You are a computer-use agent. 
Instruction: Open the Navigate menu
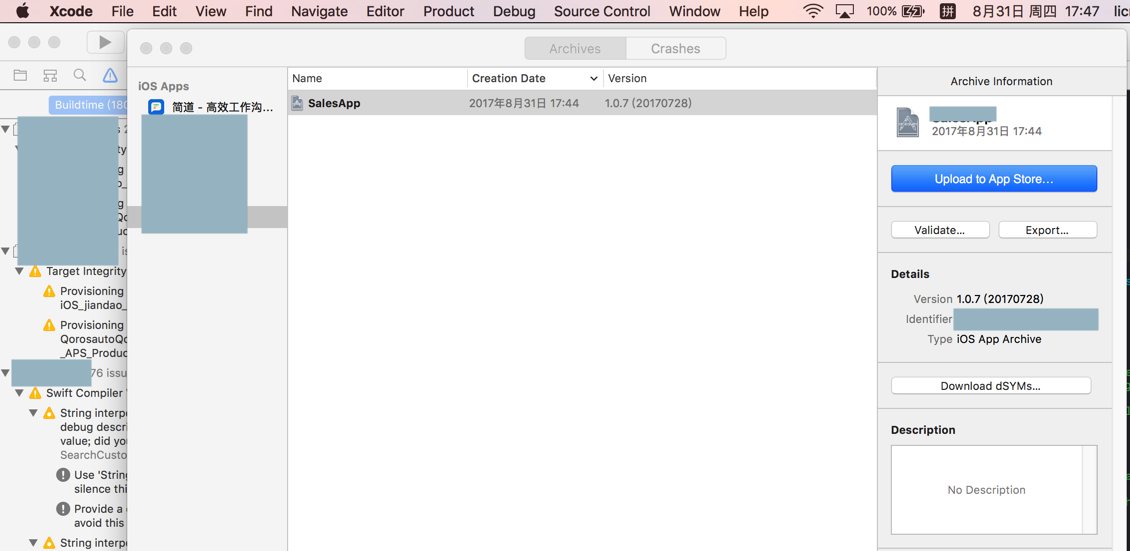point(319,11)
